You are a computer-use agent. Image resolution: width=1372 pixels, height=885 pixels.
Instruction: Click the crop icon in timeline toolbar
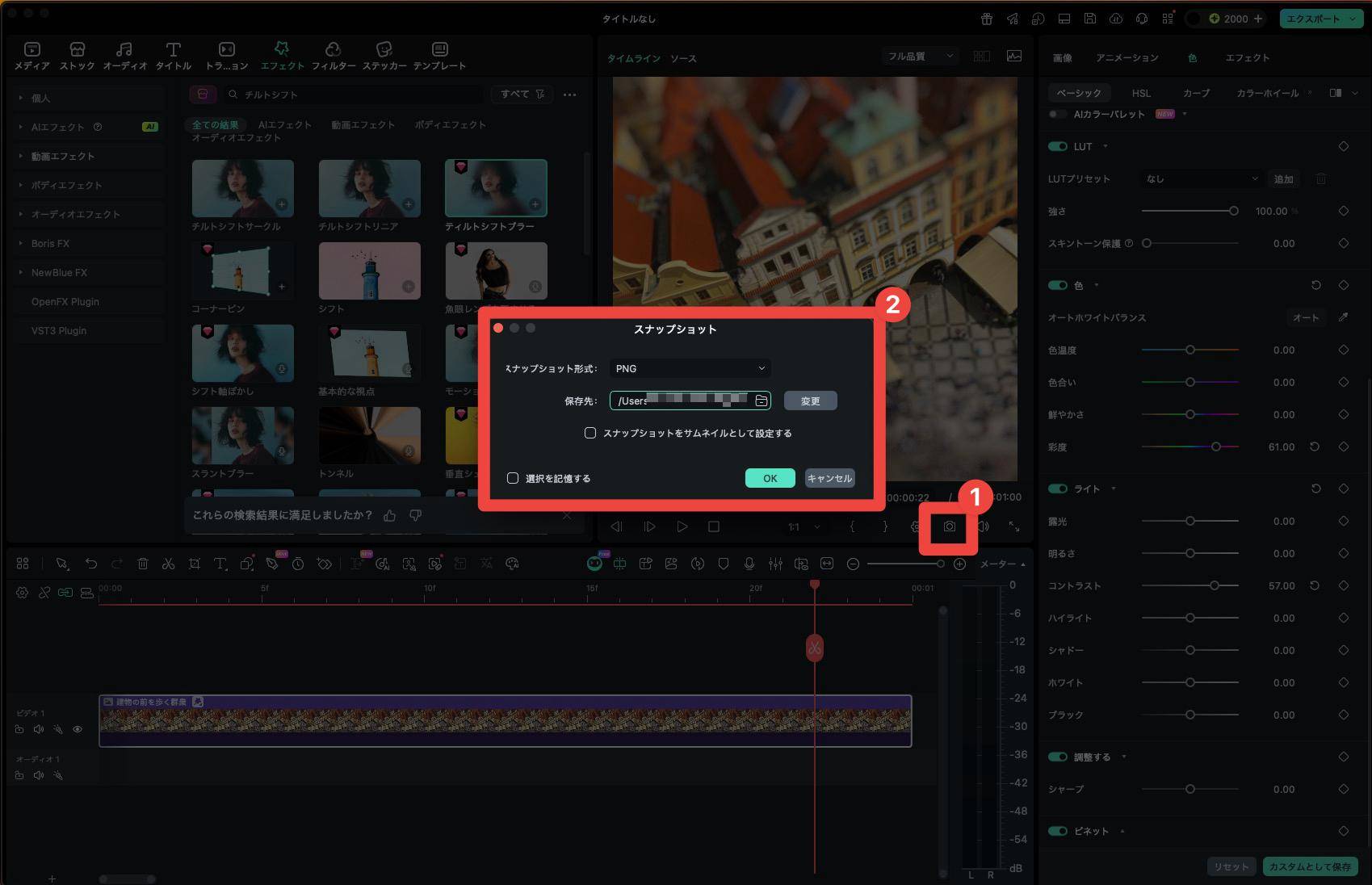(x=195, y=564)
